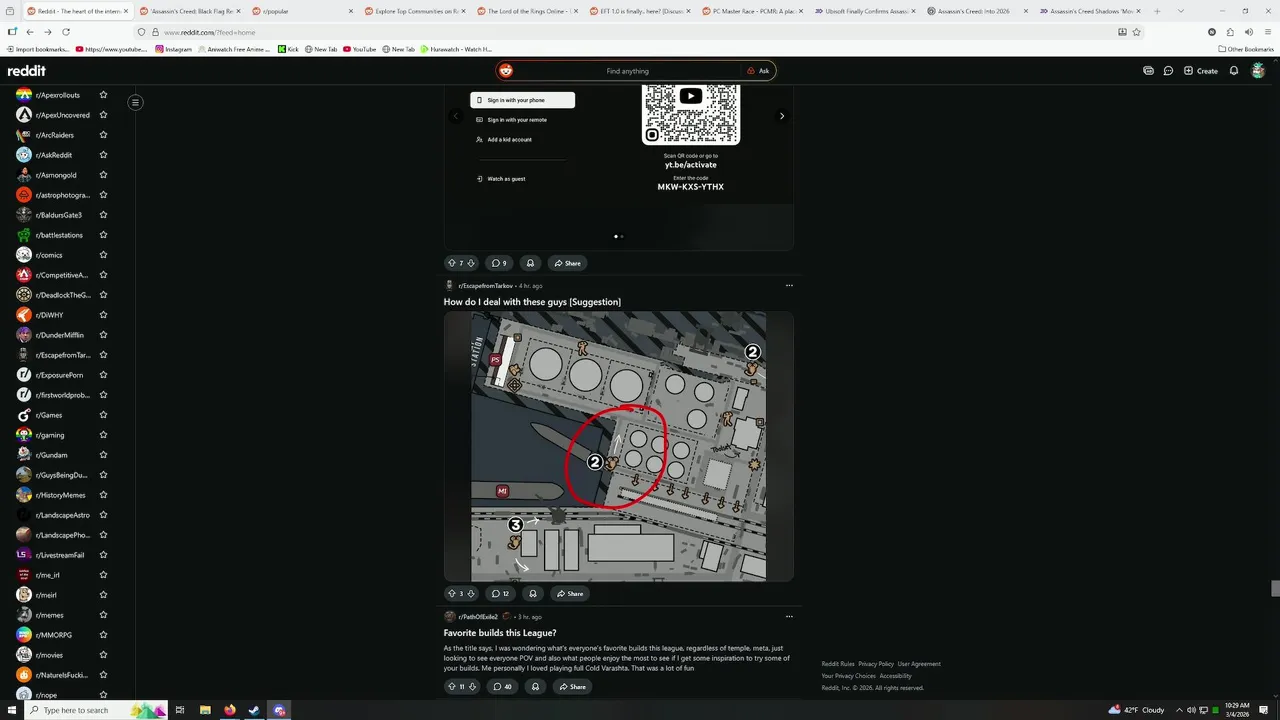The height and width of the screenshot is (720, 1280).
Task: Favorite r/Asmongold with its star
Action: tap(103, 175)
